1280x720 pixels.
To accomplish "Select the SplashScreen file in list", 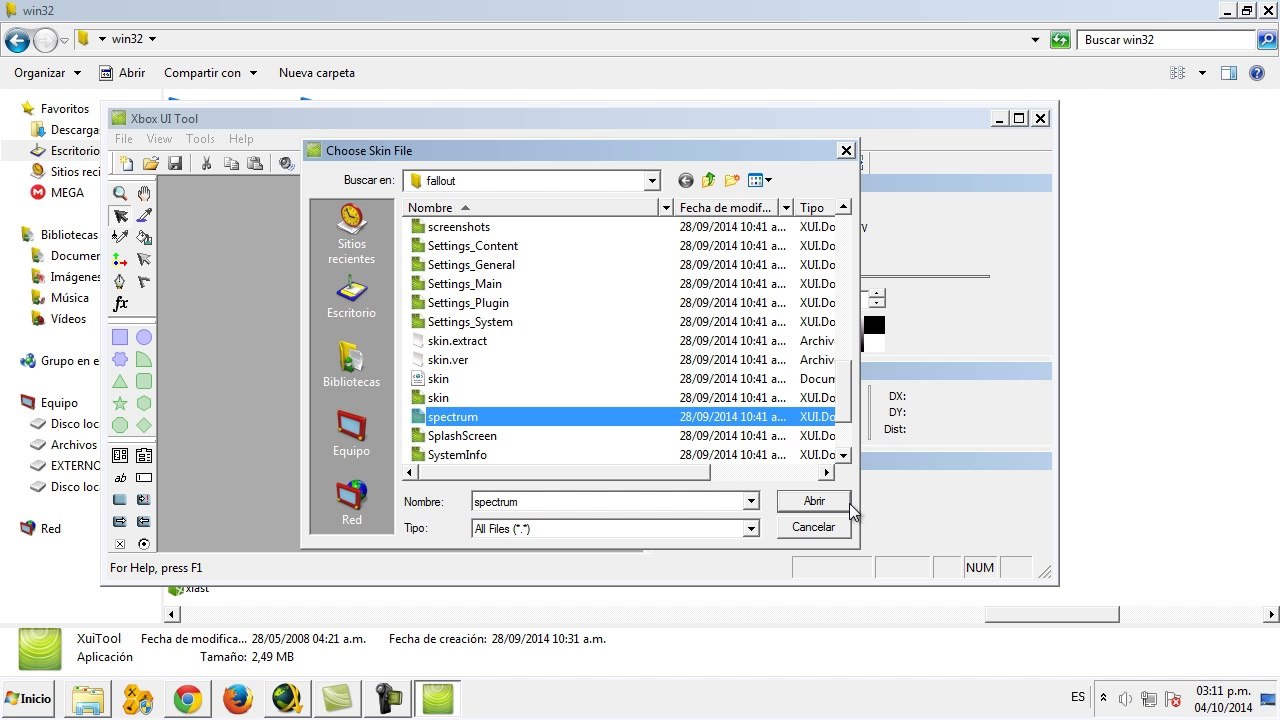I will tap(462, 436).
